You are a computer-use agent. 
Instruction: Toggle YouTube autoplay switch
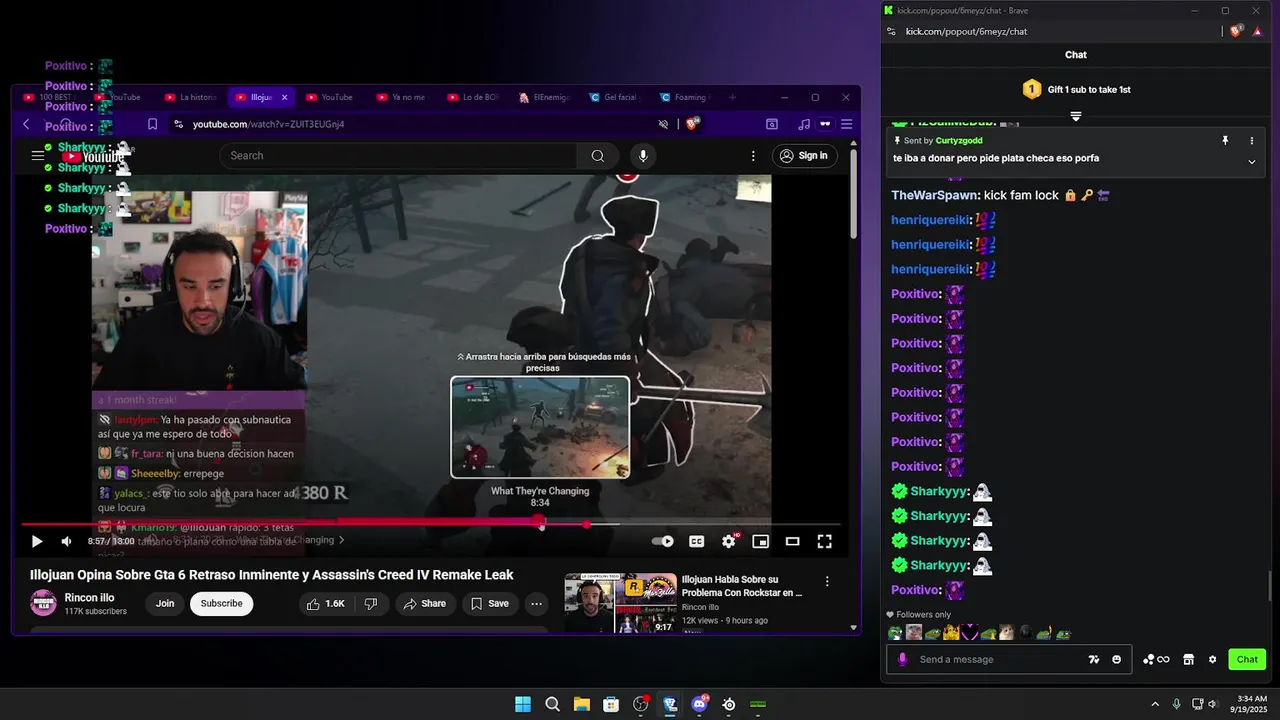tap(662, 541)
